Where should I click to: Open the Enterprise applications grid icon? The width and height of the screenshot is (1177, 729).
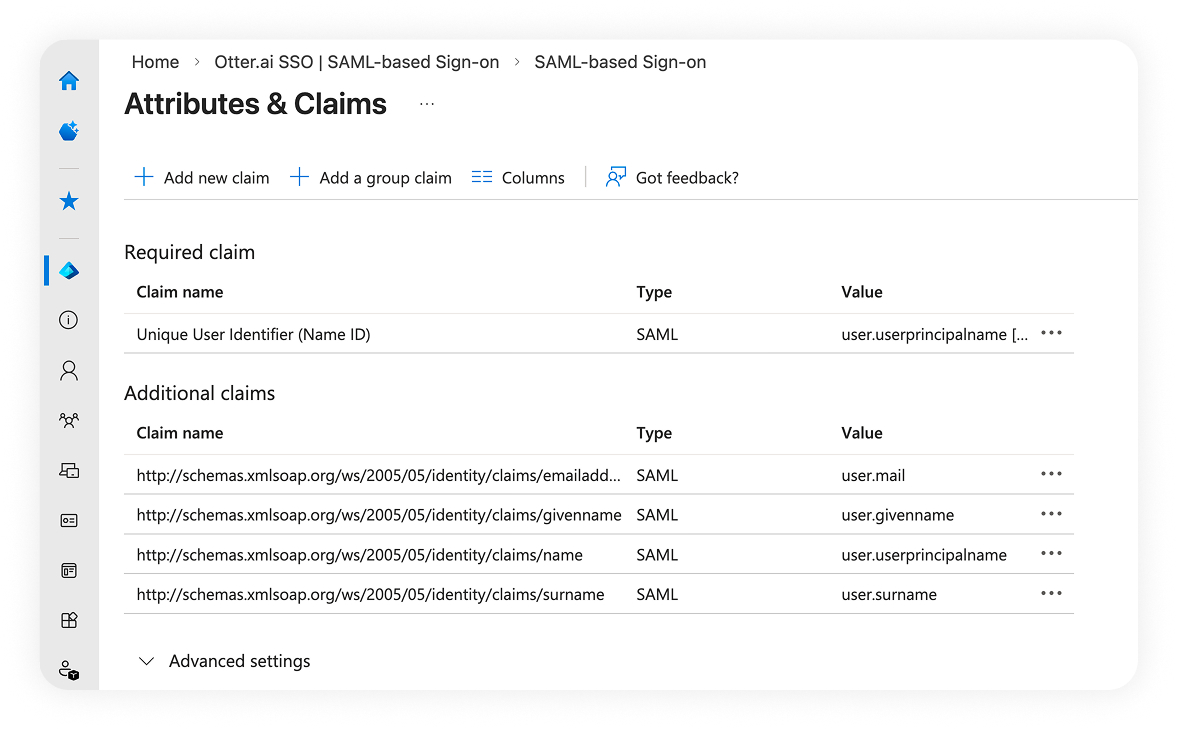point(69,620)
